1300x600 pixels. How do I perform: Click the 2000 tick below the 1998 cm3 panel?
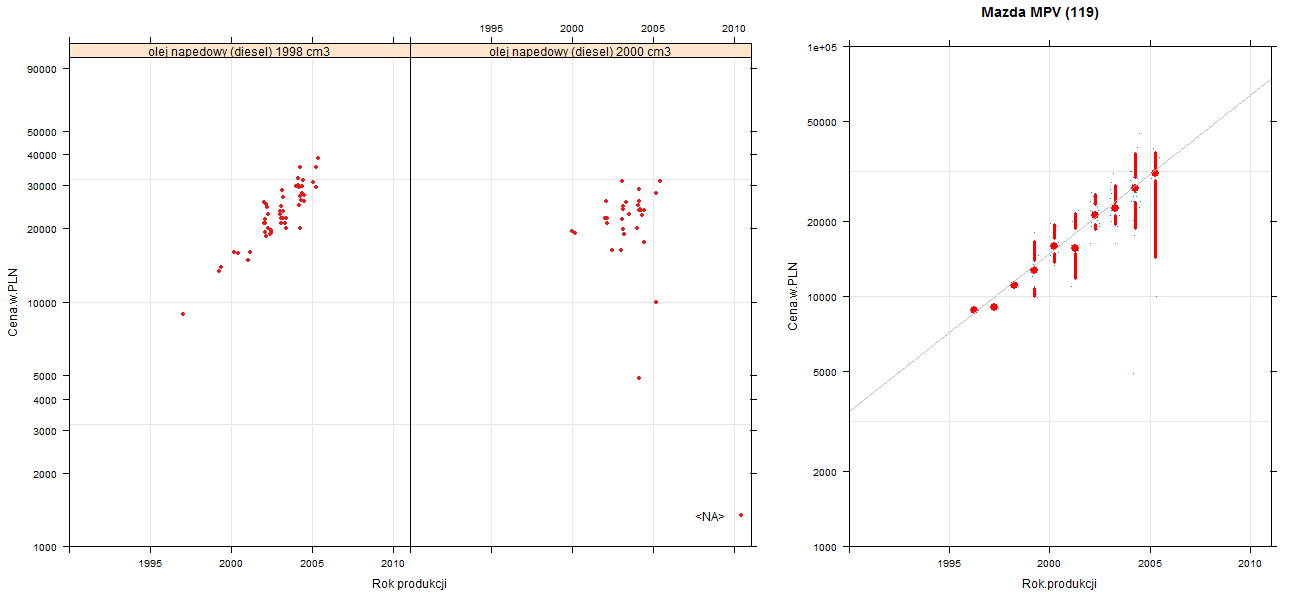pyautogui.click(x=231, y=563)
